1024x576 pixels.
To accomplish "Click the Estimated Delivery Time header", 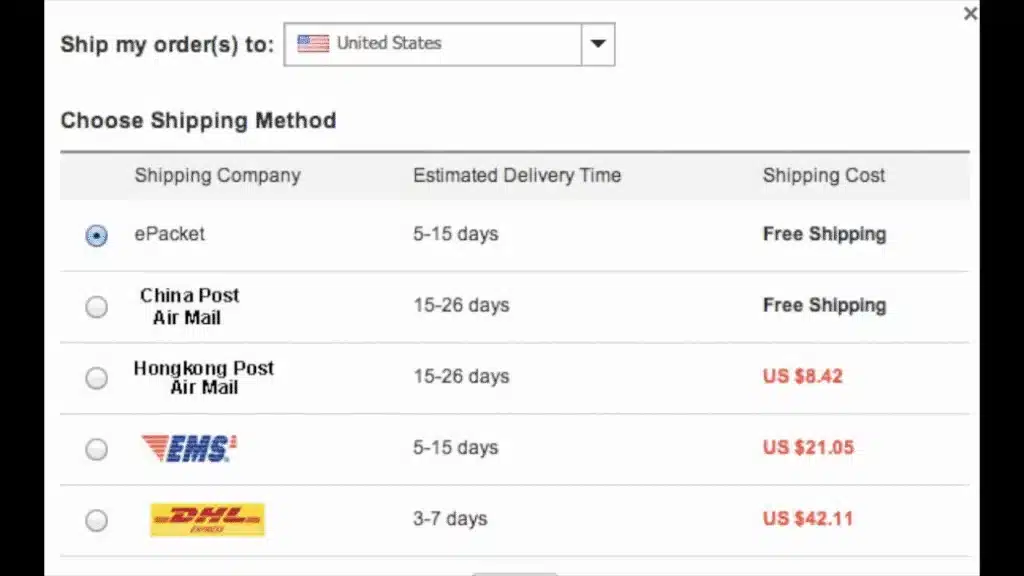I will coord(516,175).
